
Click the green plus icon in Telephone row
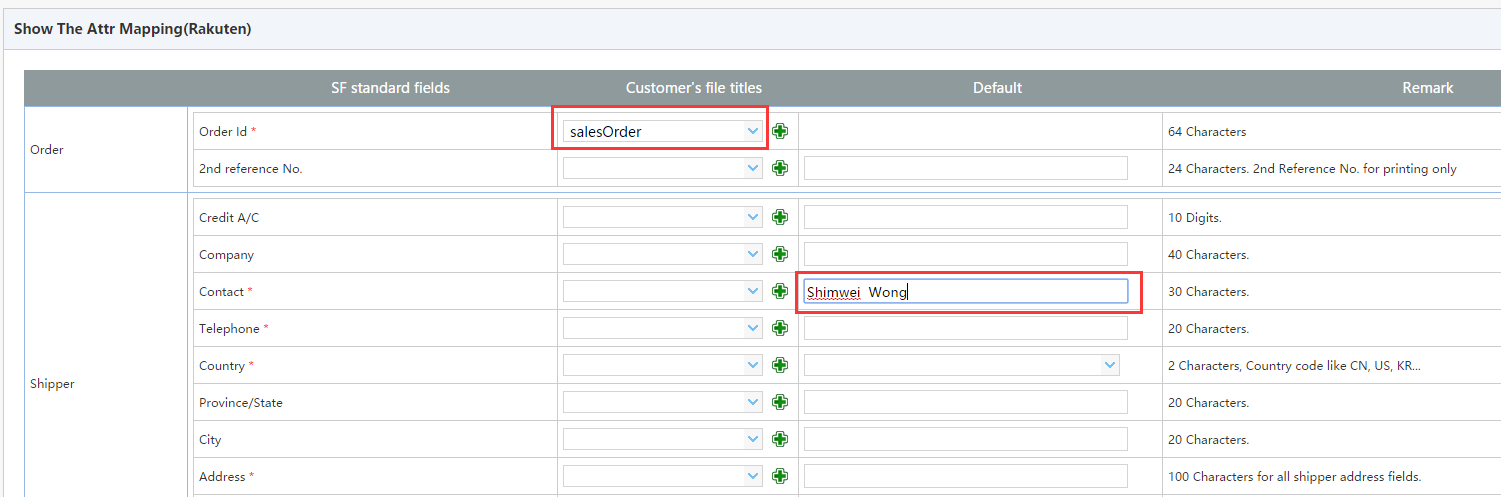(780, 328)
